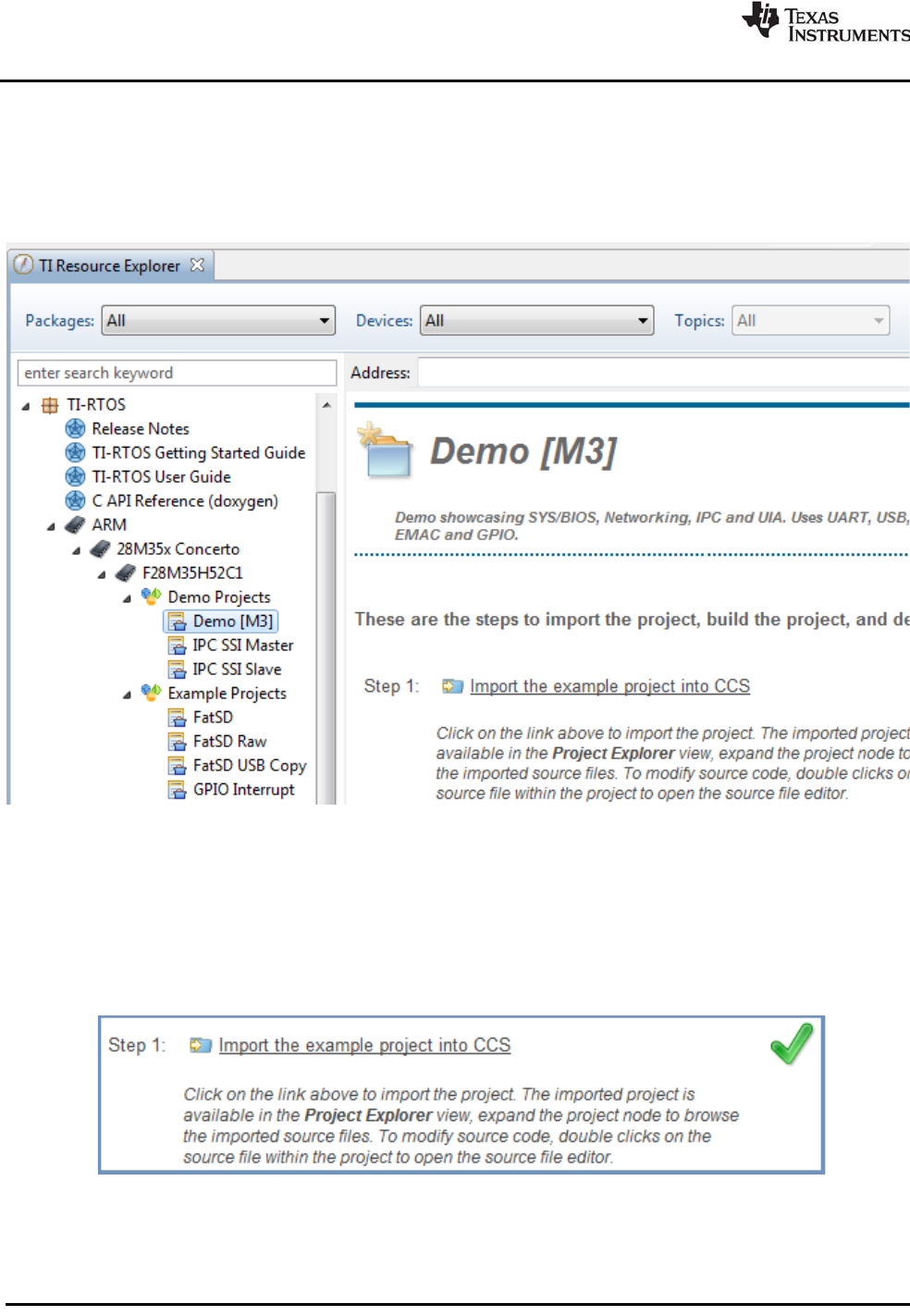Click the TI-RTOS User Guide icon
This screenshot has height=1316, width=910.
(75, 476)
